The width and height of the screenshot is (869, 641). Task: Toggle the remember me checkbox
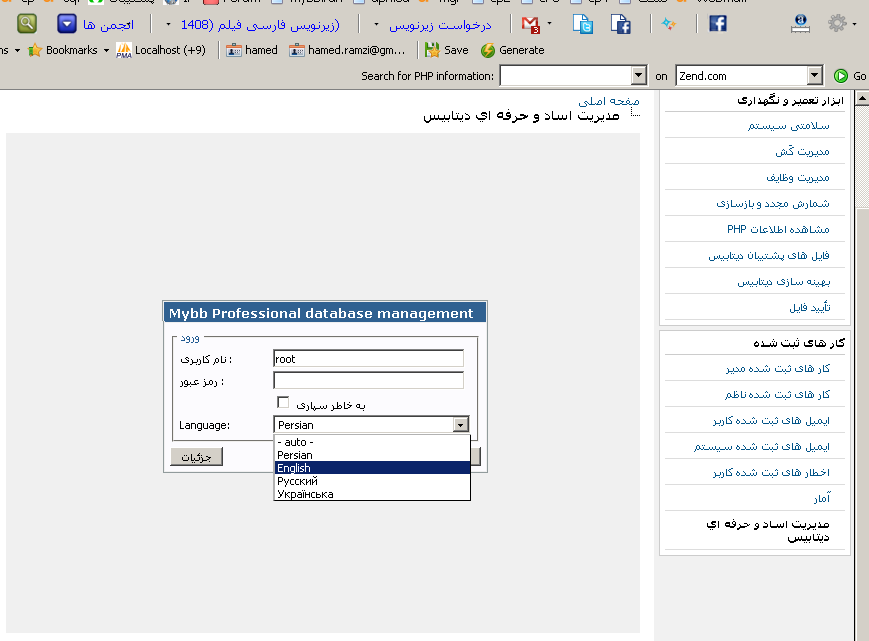tap(283, 403)
